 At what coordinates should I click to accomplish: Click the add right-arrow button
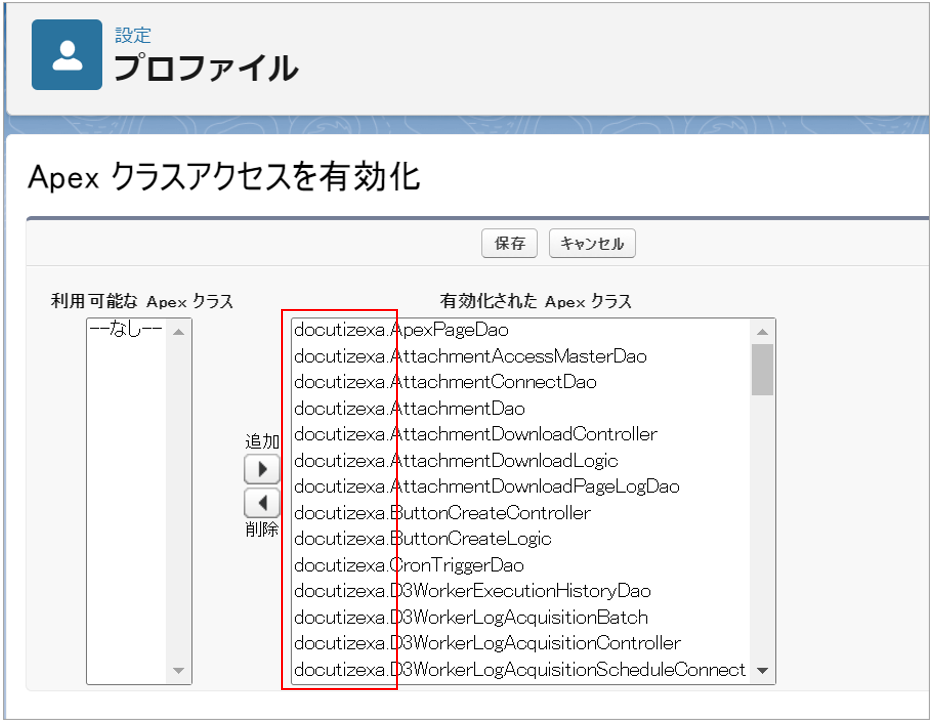(x=262, y=468)
